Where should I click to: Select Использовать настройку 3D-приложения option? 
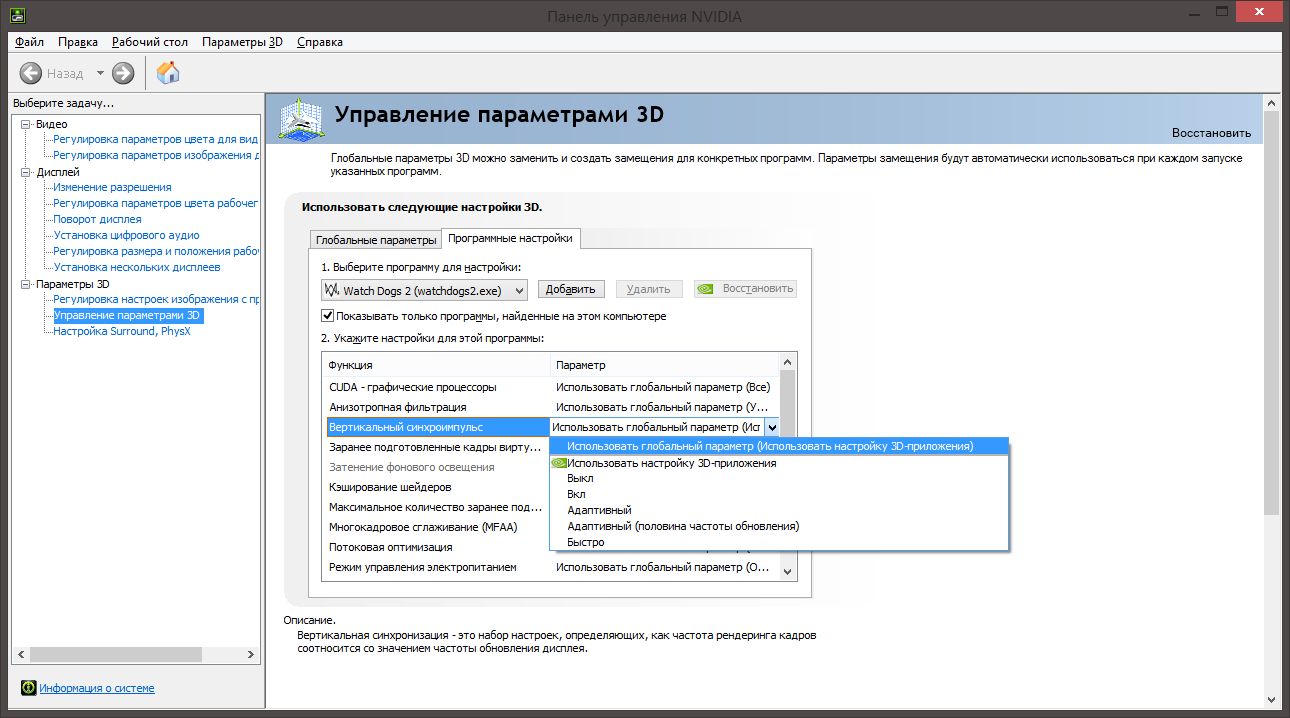[x=780, y=463]
